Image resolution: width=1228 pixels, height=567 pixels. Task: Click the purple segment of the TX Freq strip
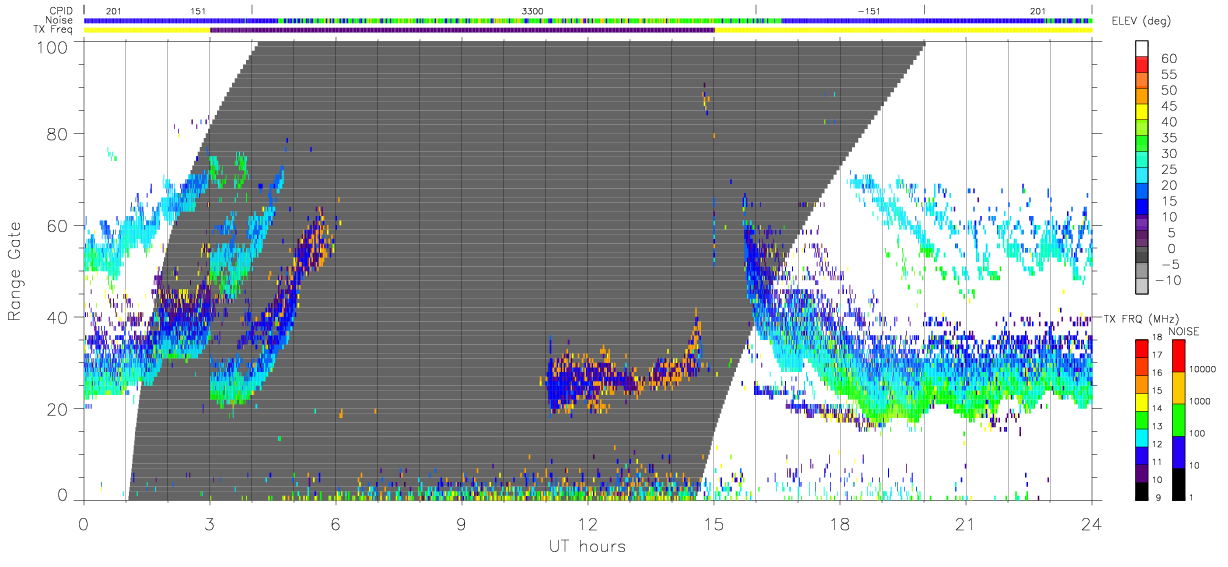(x=462, y=30)
